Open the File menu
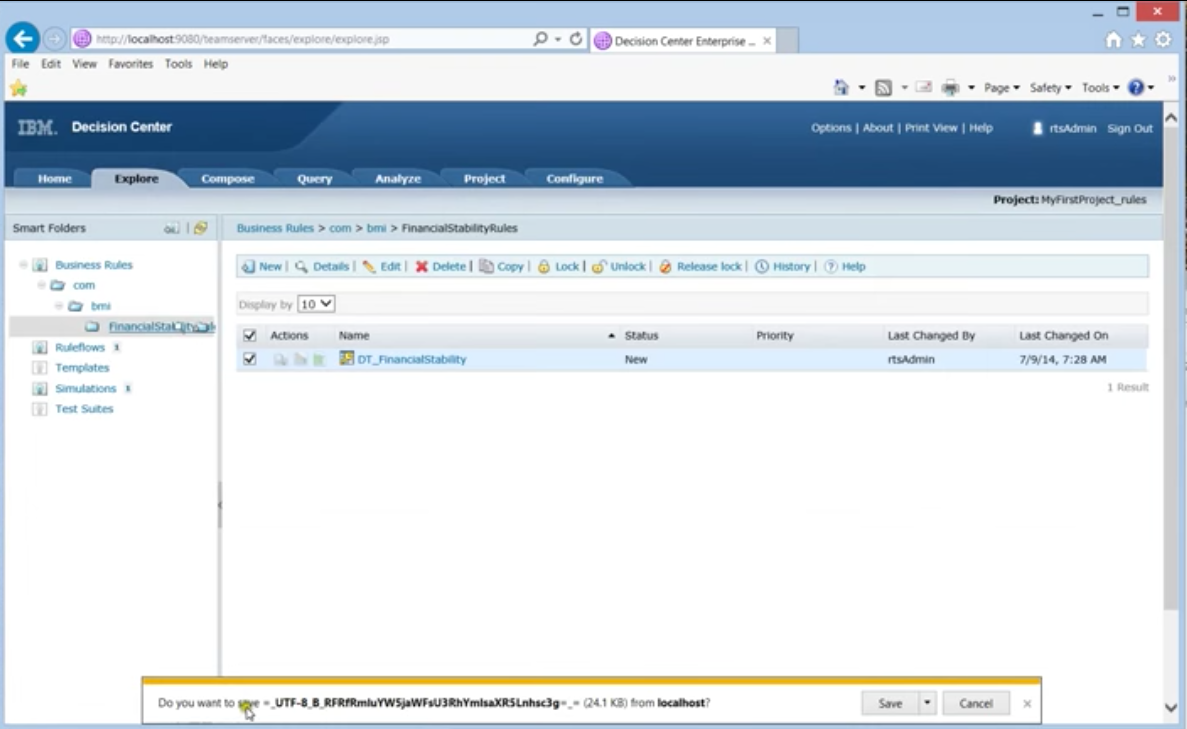The height and width of the screenshot is (729, 1187). pos(20,64)
